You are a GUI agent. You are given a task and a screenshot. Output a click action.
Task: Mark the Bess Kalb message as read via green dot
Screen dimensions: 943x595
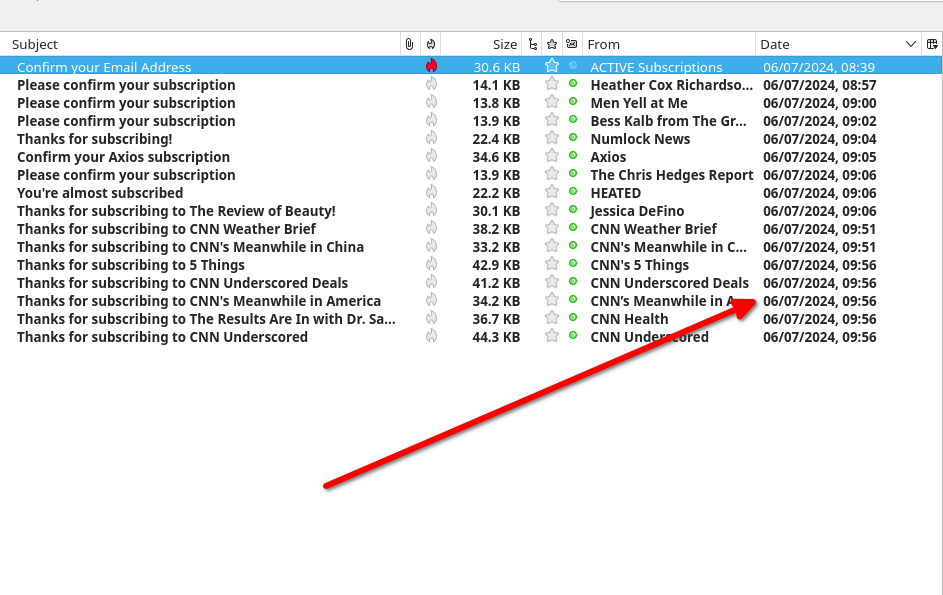(573, 119)
